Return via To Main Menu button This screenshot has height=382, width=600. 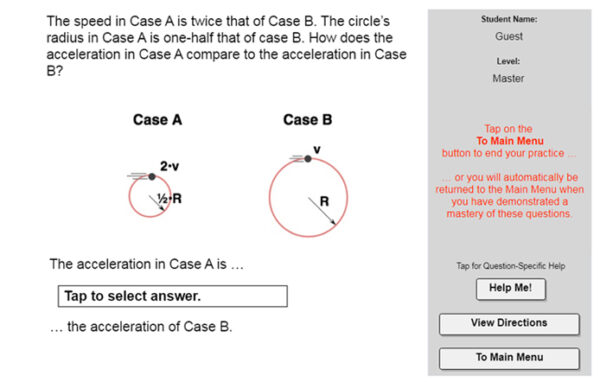point(509,358)
